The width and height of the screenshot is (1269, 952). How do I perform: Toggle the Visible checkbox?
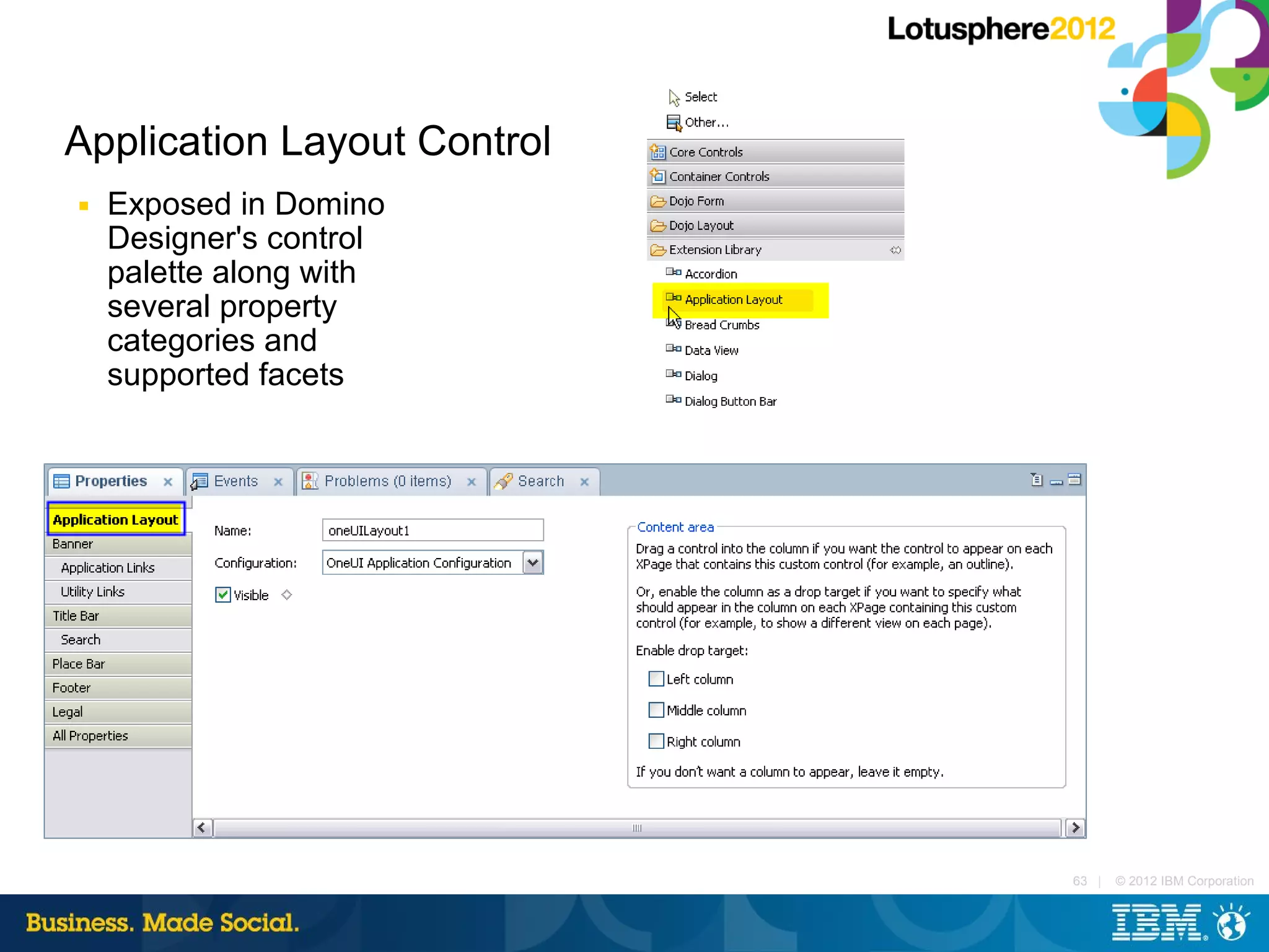[222, 595]
